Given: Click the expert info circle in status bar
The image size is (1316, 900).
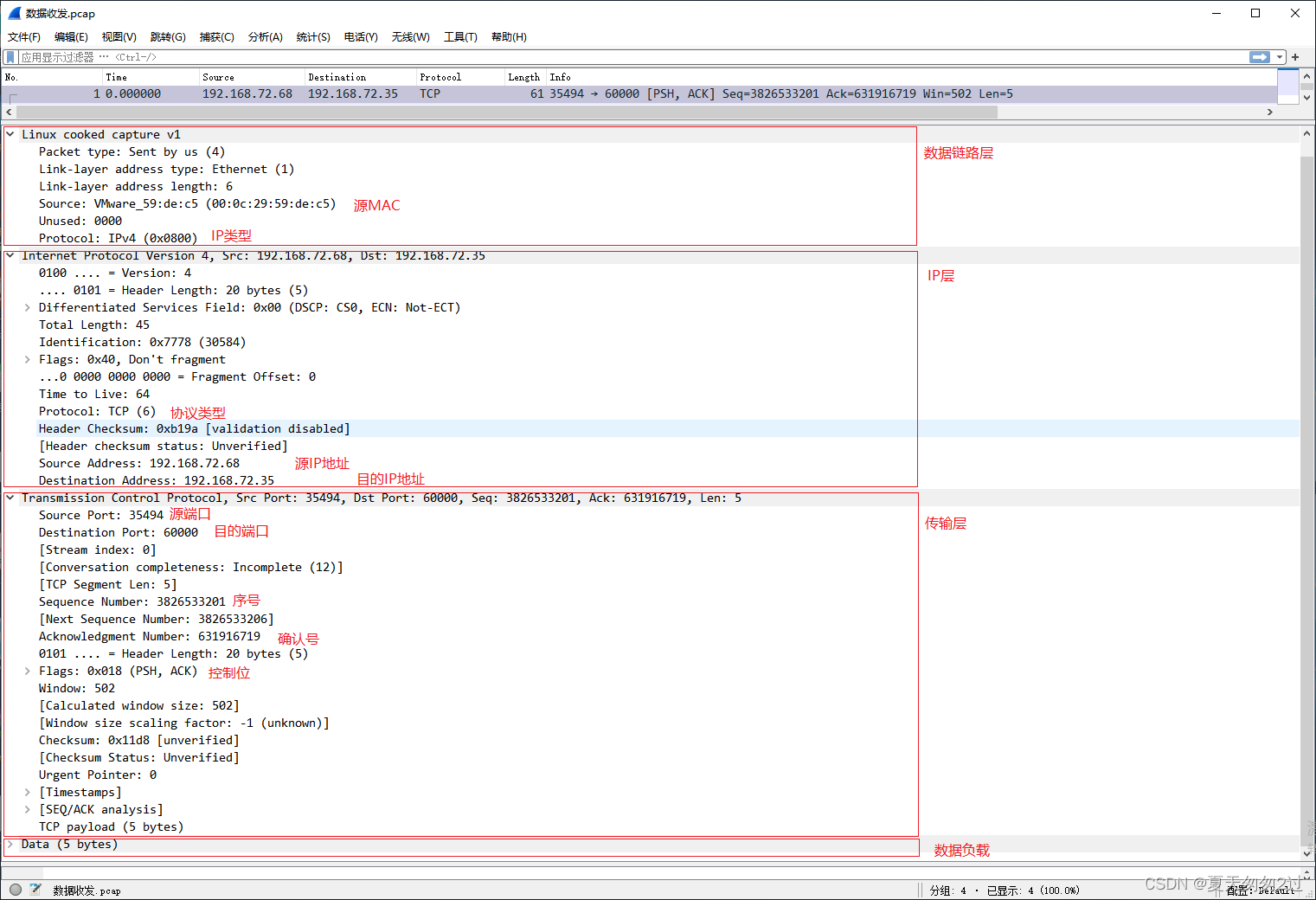Looking at the screenshot, I should tap(16, 889).
